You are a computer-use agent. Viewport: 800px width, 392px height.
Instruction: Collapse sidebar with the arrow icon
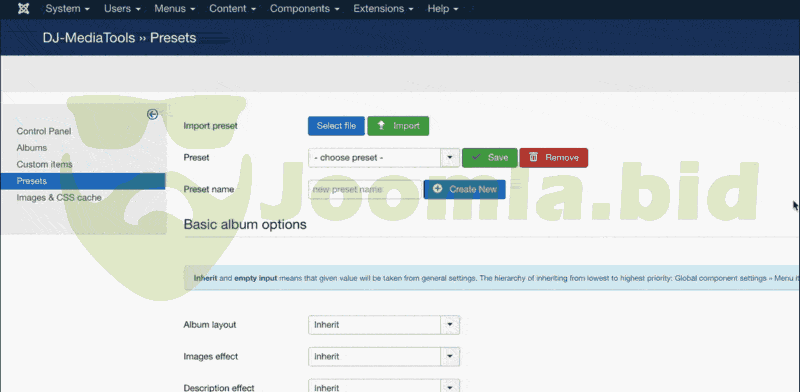point(152,114)
